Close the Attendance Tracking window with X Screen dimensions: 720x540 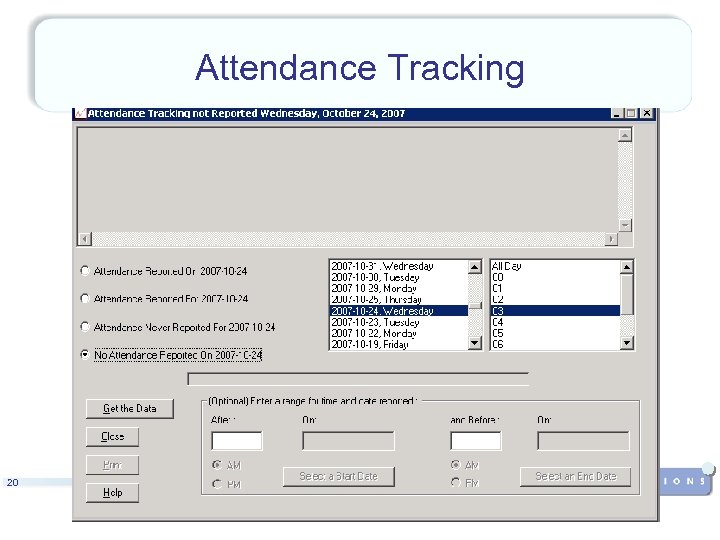[x=647, y=113]
